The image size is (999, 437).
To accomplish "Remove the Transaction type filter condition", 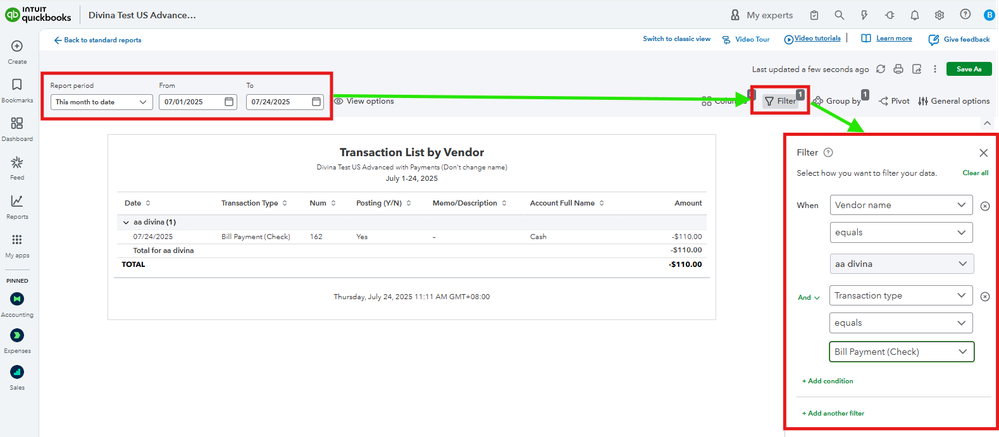I will [985, 296].
